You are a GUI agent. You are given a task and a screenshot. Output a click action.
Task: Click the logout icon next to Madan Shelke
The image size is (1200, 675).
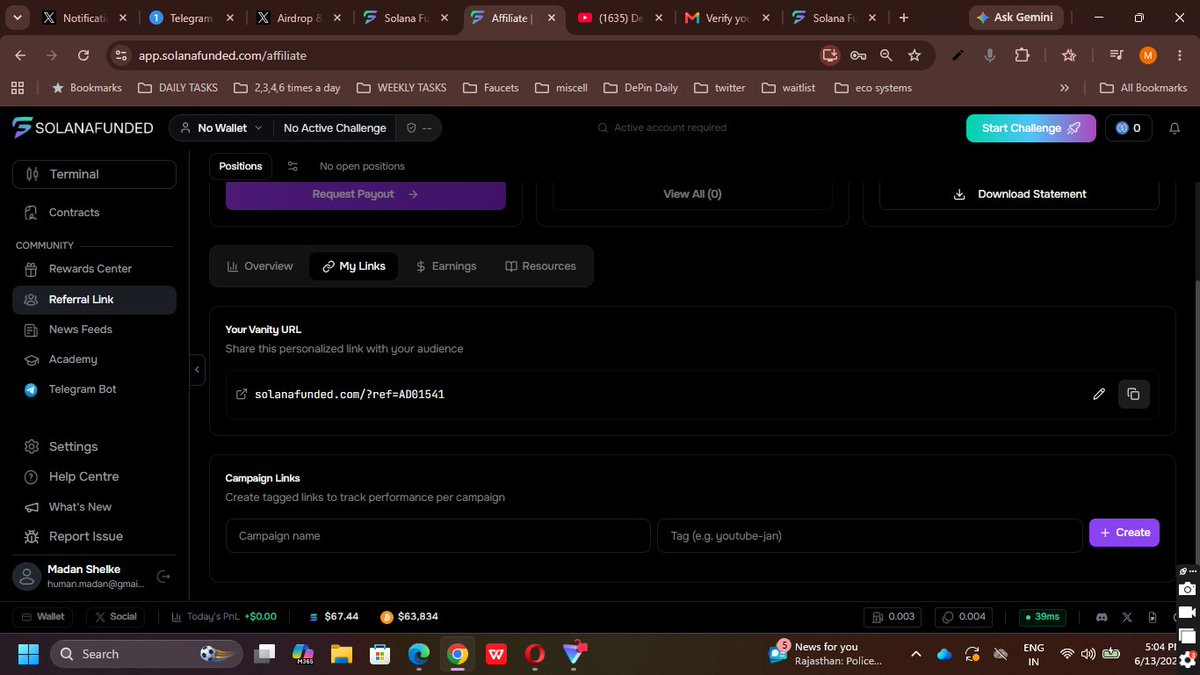(164, 576)
